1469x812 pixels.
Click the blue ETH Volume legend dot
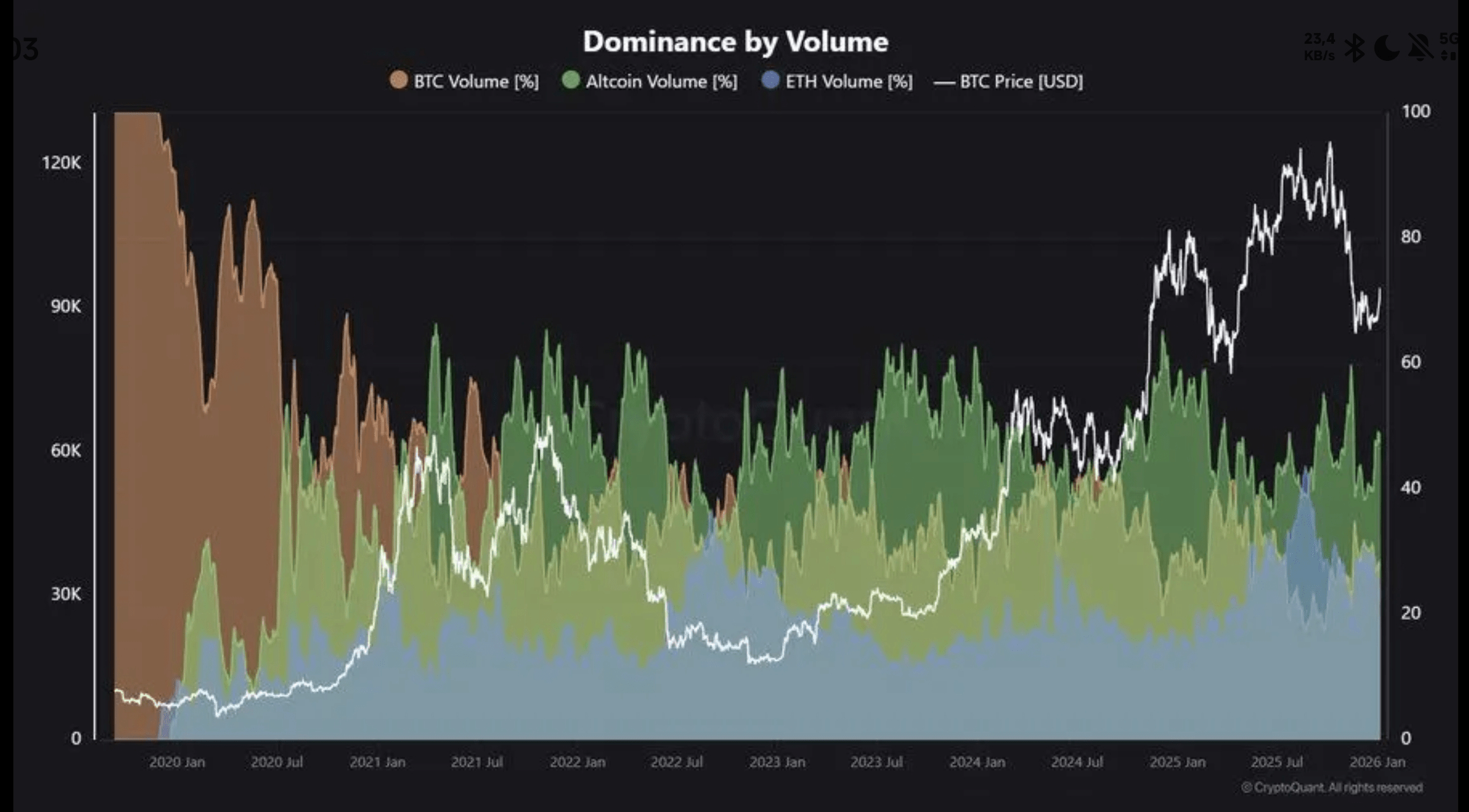[770, 81]
